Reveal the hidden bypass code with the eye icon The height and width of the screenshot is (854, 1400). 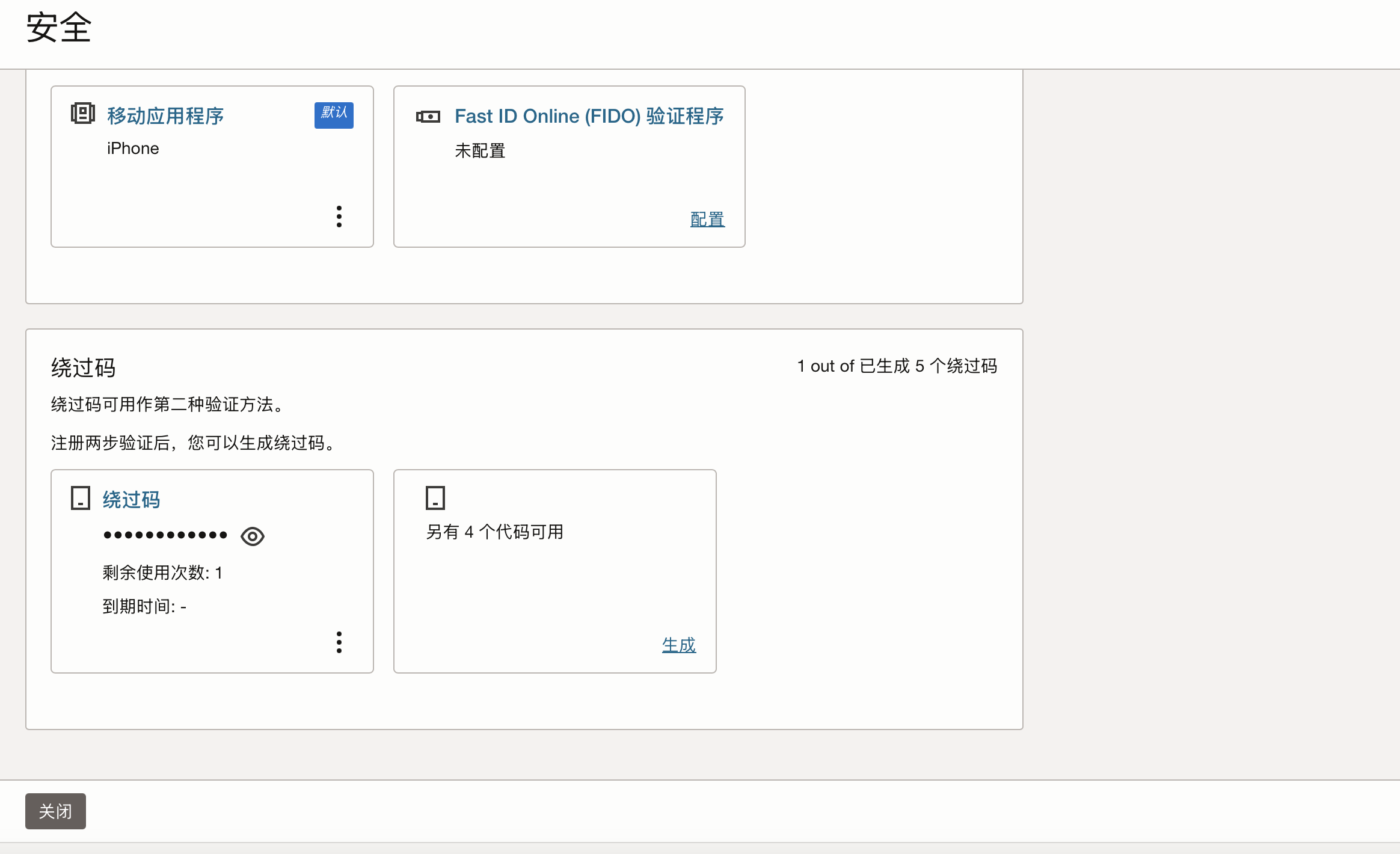pyautogui.click(x=252, y=536)
